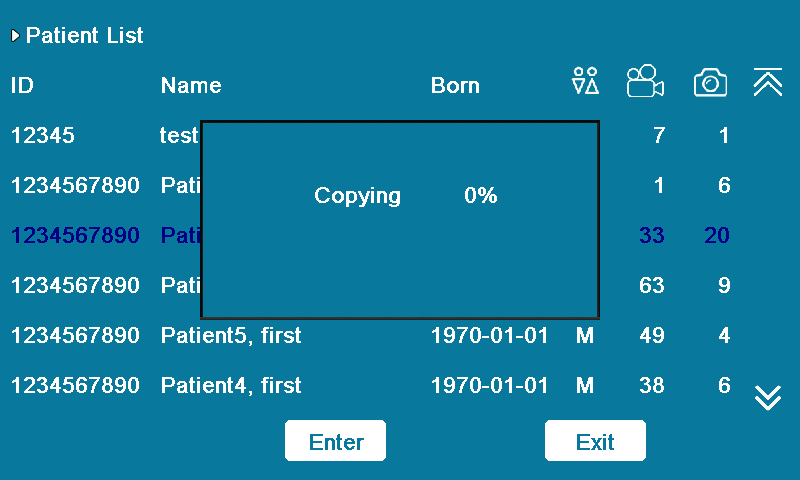Viewport: 800px width, 480px height.
Task: Collapse the Patient List triangle
Action: coord(15,36)
